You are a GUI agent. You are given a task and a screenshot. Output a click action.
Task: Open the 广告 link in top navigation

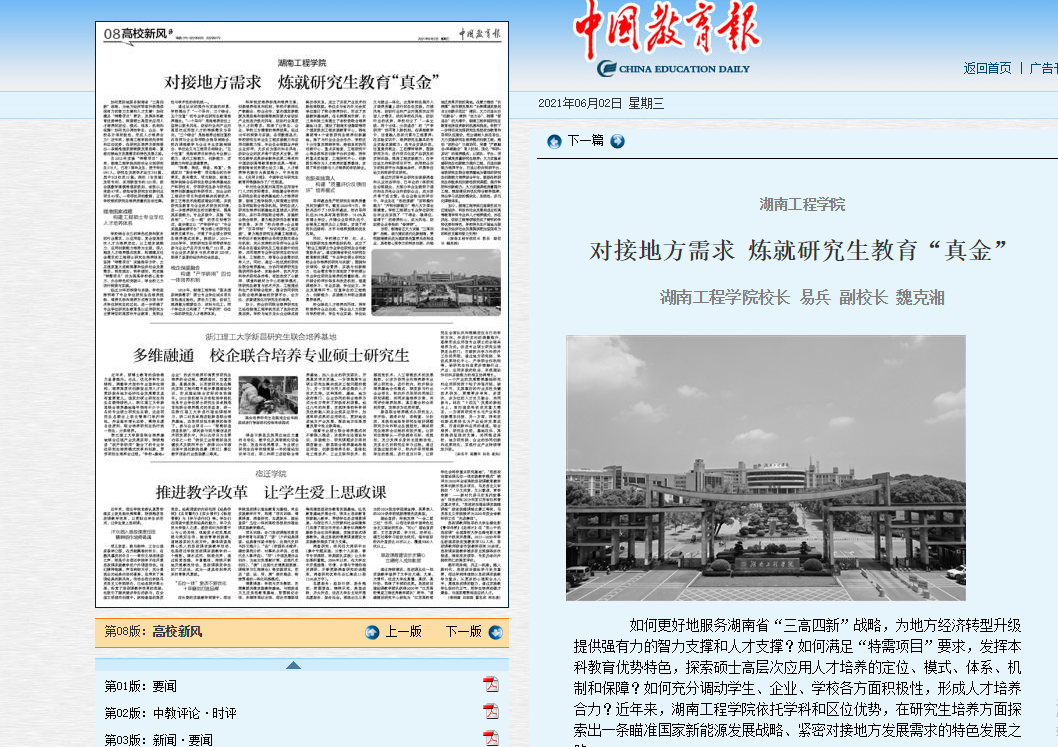(x=1043, y=68)
